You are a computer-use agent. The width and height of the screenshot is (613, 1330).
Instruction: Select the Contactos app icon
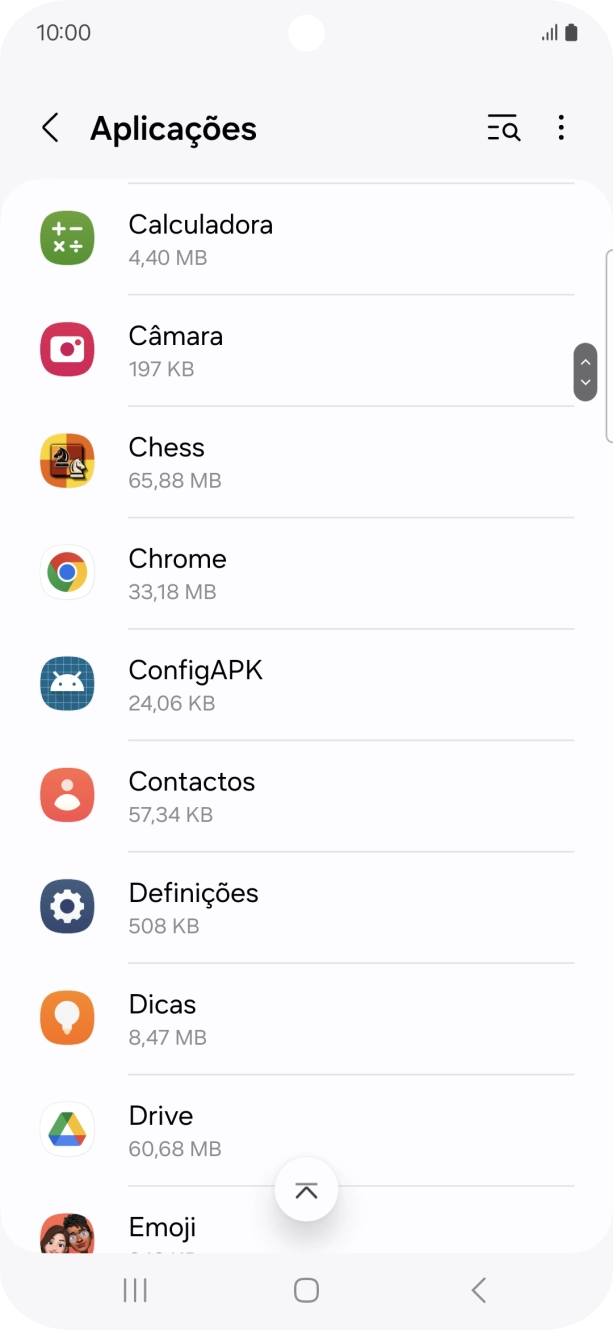tap(66, 795)
